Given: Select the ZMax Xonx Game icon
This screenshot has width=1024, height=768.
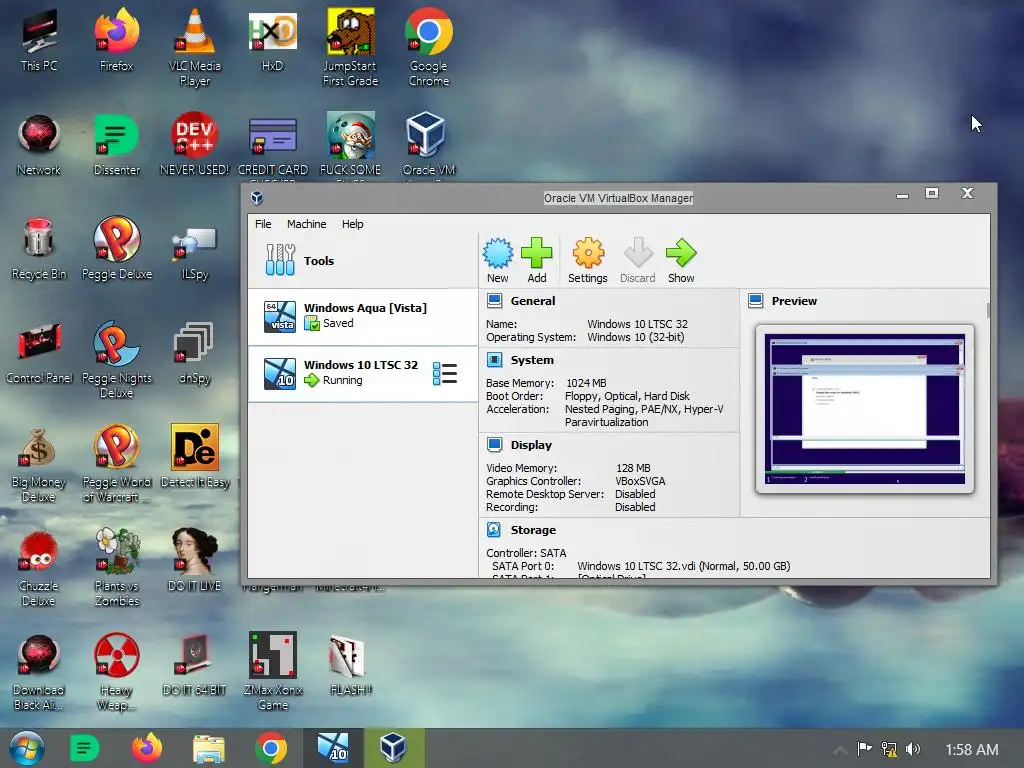Looking at the screenshot, I should coord(273,671).
